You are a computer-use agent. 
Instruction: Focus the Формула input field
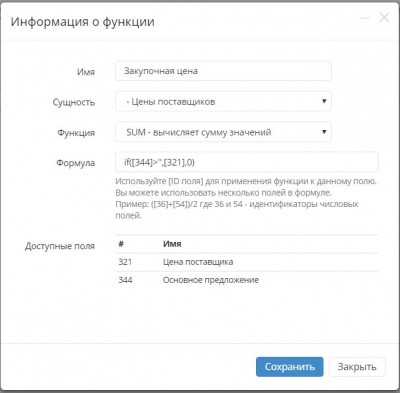click(247, 162)
